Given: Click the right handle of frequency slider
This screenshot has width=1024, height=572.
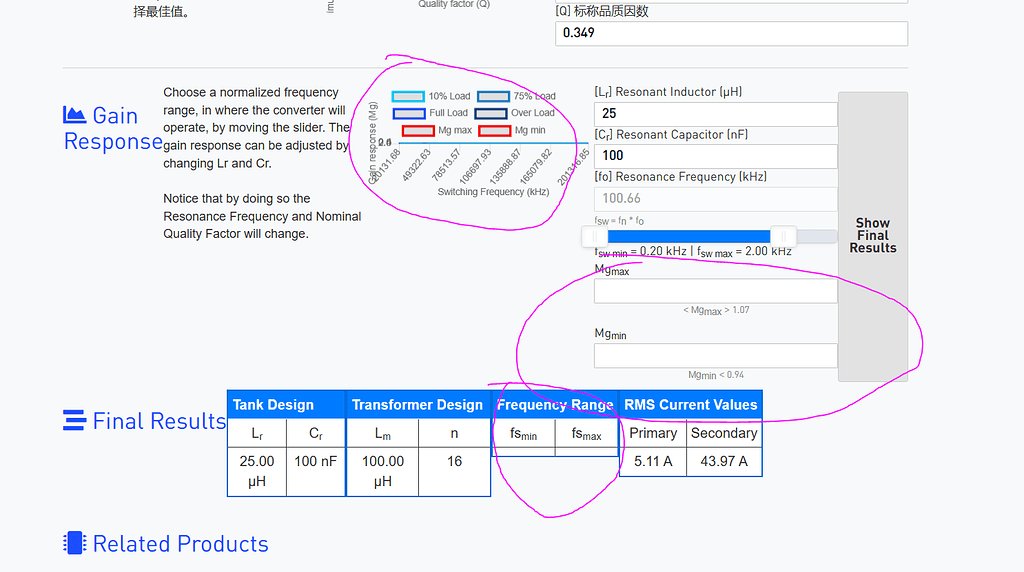Looking at the screenshot, I should (x=784, y=236).
